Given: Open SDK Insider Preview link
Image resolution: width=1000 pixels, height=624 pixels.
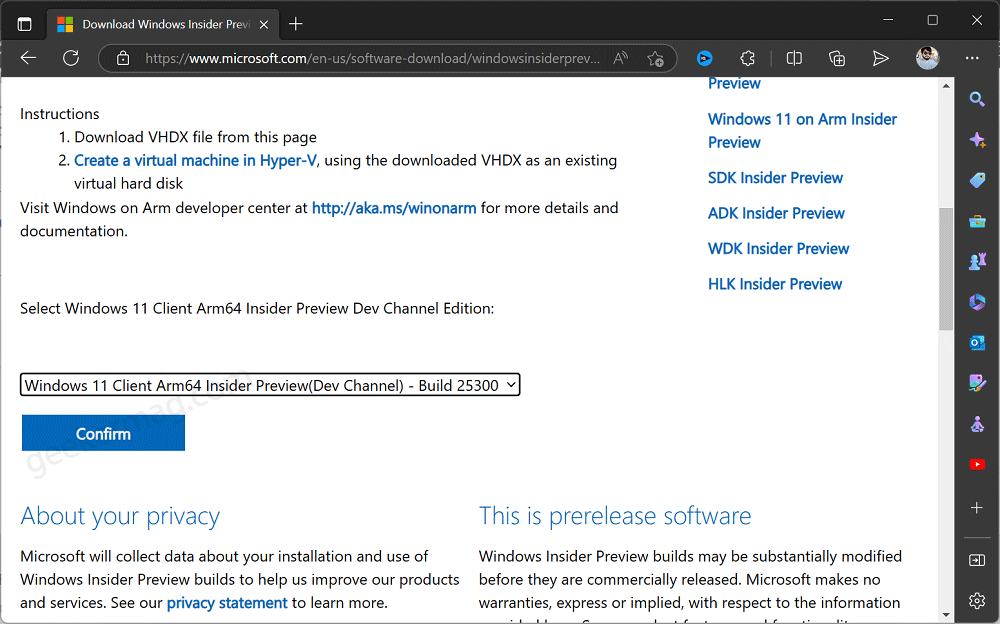Looking at the screenshot, I should pyautogui.click(x=776, y=178).
